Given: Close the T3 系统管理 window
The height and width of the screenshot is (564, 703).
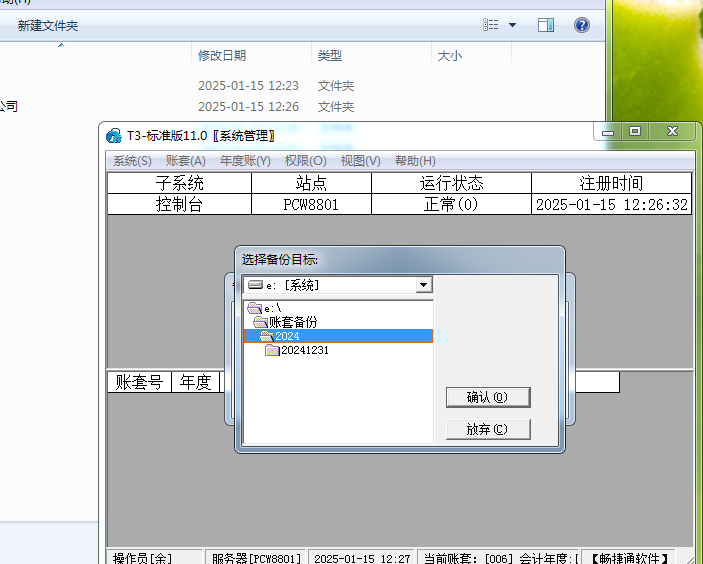Looking at the screenshot, I should (x=672, y=131).
